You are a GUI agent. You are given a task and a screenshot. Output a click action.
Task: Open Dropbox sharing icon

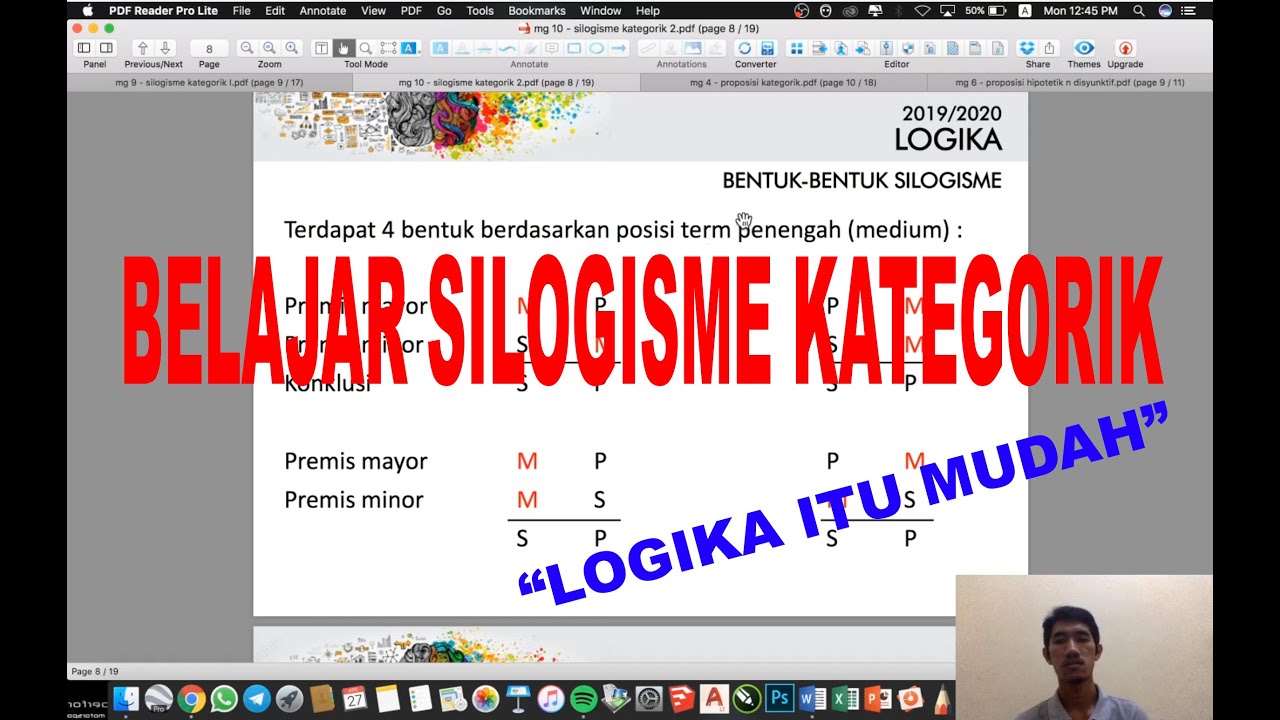pos(1027,48)
